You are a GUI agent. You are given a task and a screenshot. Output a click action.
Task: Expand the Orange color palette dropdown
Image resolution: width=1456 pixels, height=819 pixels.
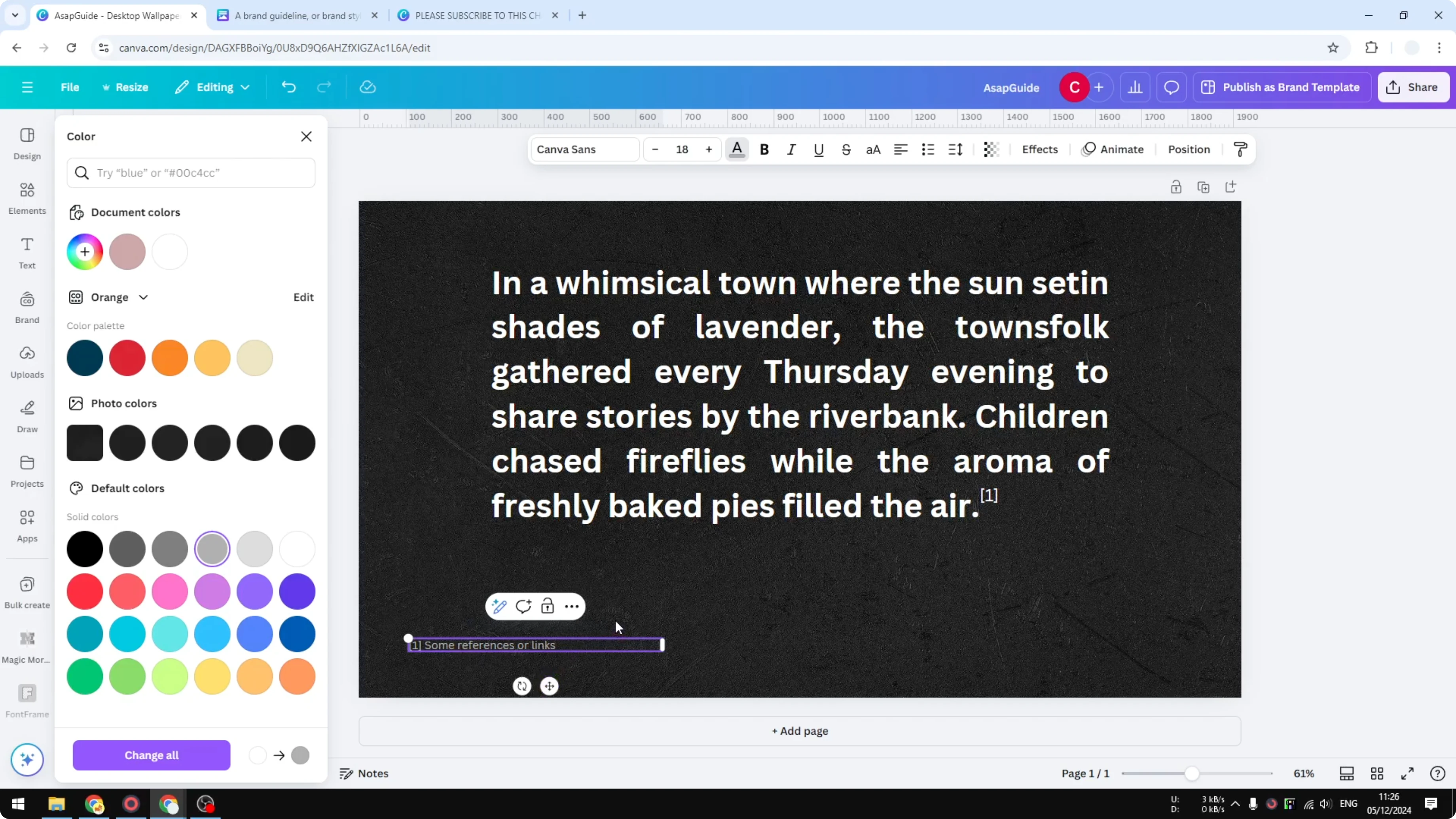(143, 297)
